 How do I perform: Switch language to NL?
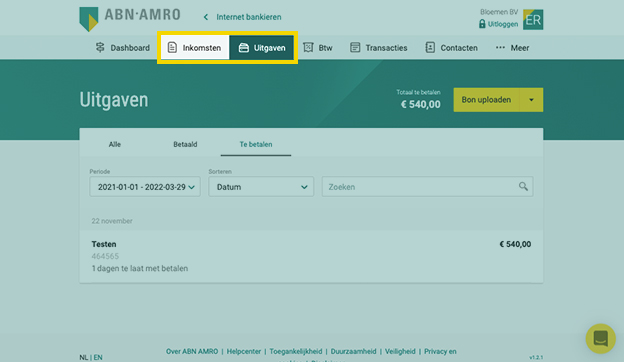[x=84, y=357]
